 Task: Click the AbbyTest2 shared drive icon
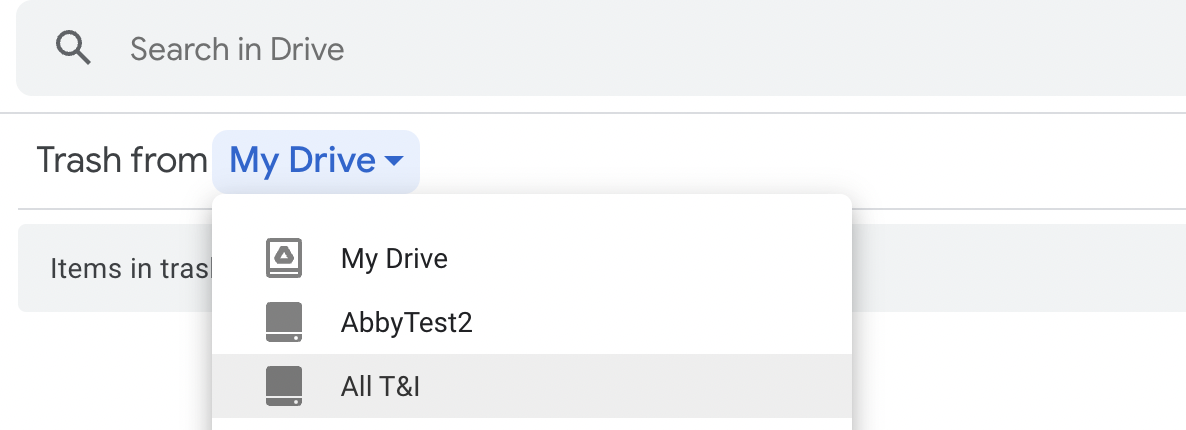[x=284, y=323]
